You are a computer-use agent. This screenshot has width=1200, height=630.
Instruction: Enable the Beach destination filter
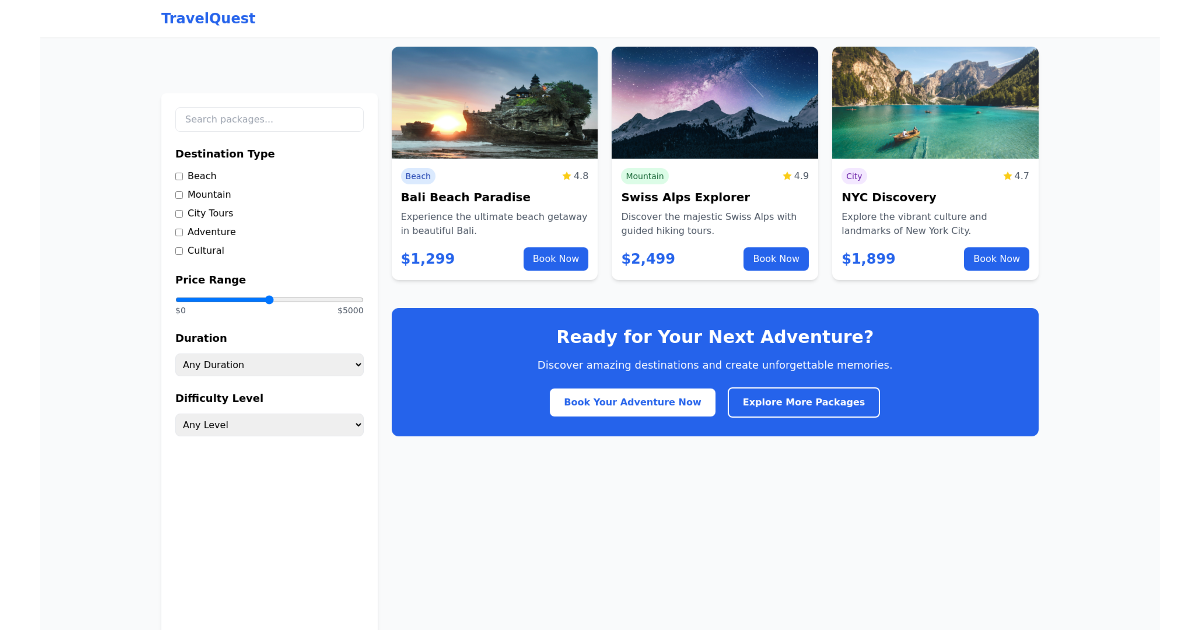178,175
